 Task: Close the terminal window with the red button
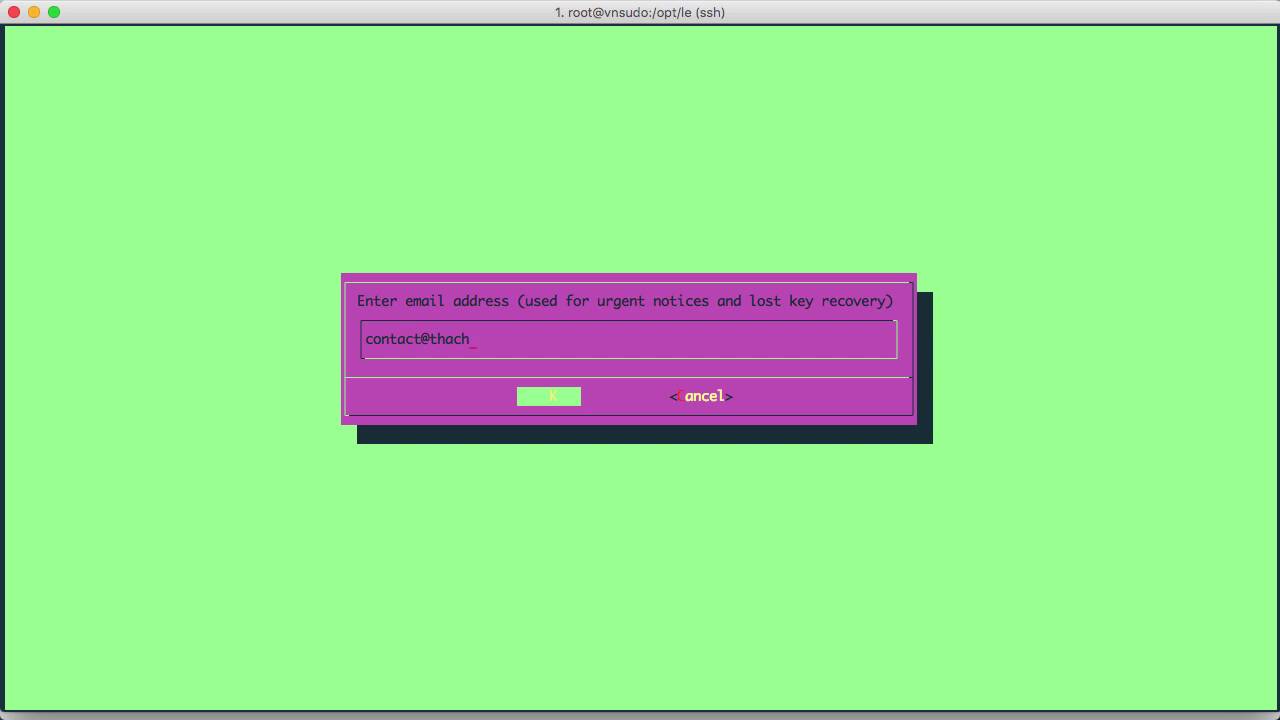pyautogui.click(x=14, y=12)
